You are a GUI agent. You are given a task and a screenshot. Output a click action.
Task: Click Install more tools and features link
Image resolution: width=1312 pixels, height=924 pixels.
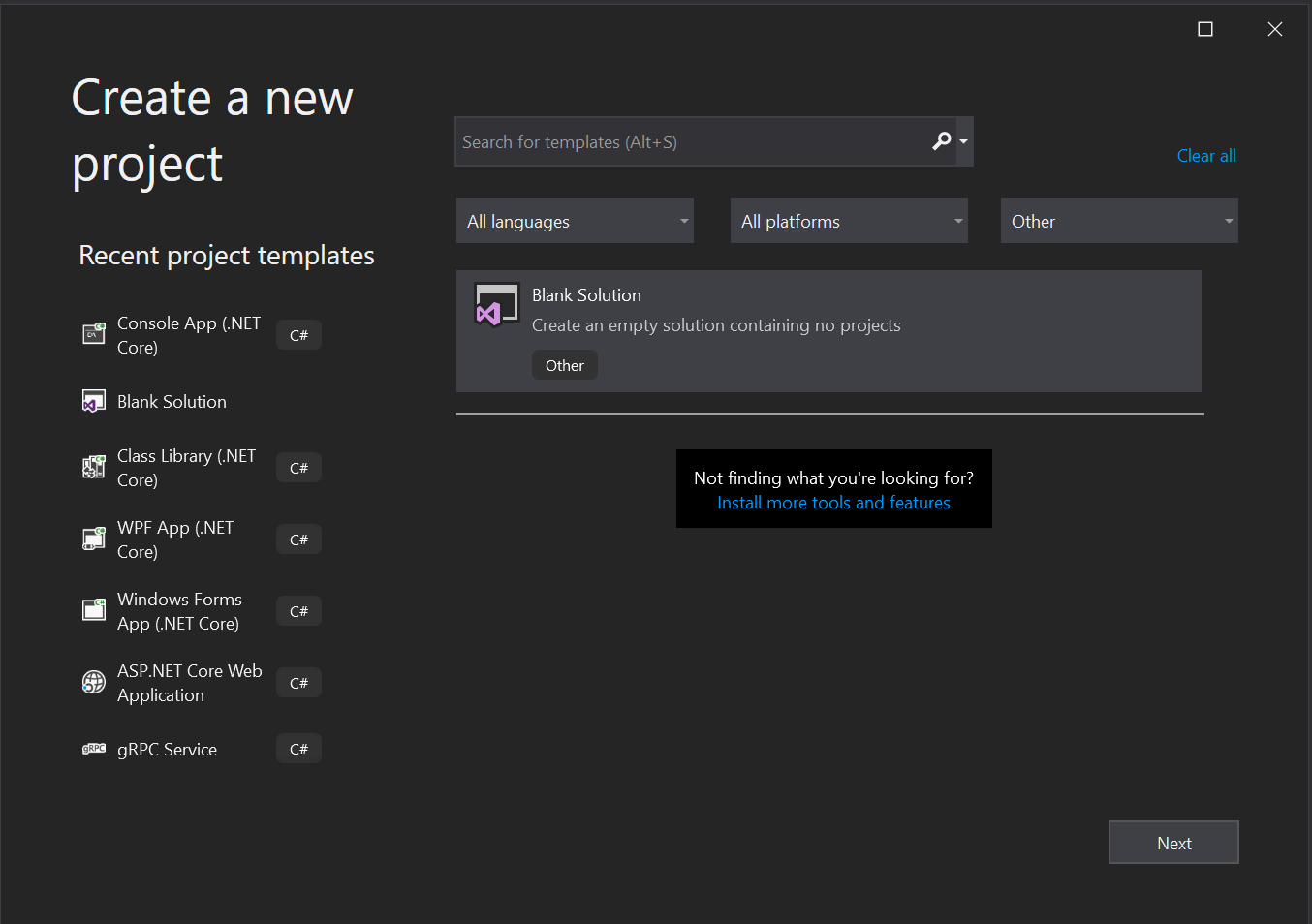pos(833,503)
